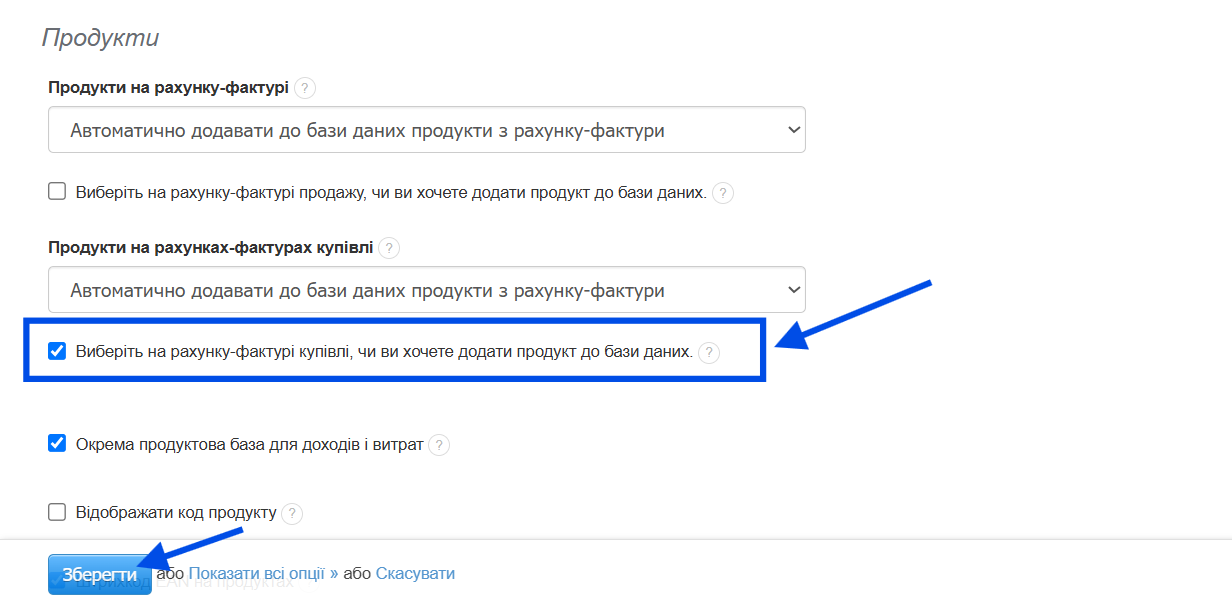Viewport: 1232px width, 605px height.
Task: Click the 'Скасувати' link
Action: click(415, 573)
